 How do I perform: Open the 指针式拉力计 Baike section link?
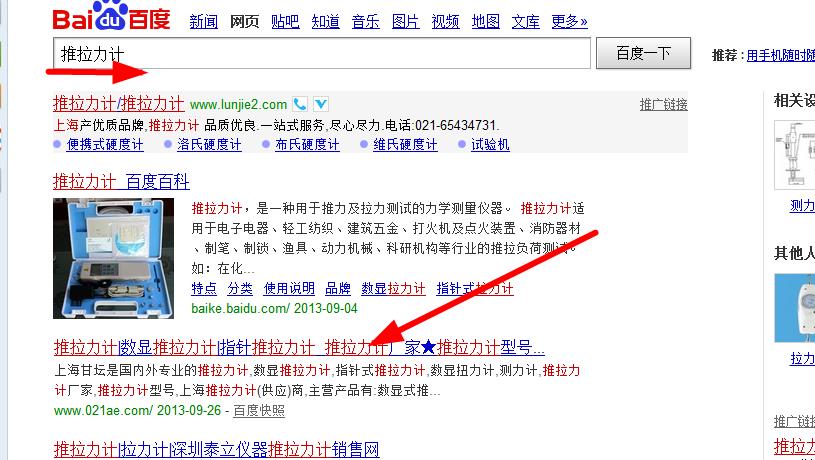pyautogui.click(x=475, y=288)
